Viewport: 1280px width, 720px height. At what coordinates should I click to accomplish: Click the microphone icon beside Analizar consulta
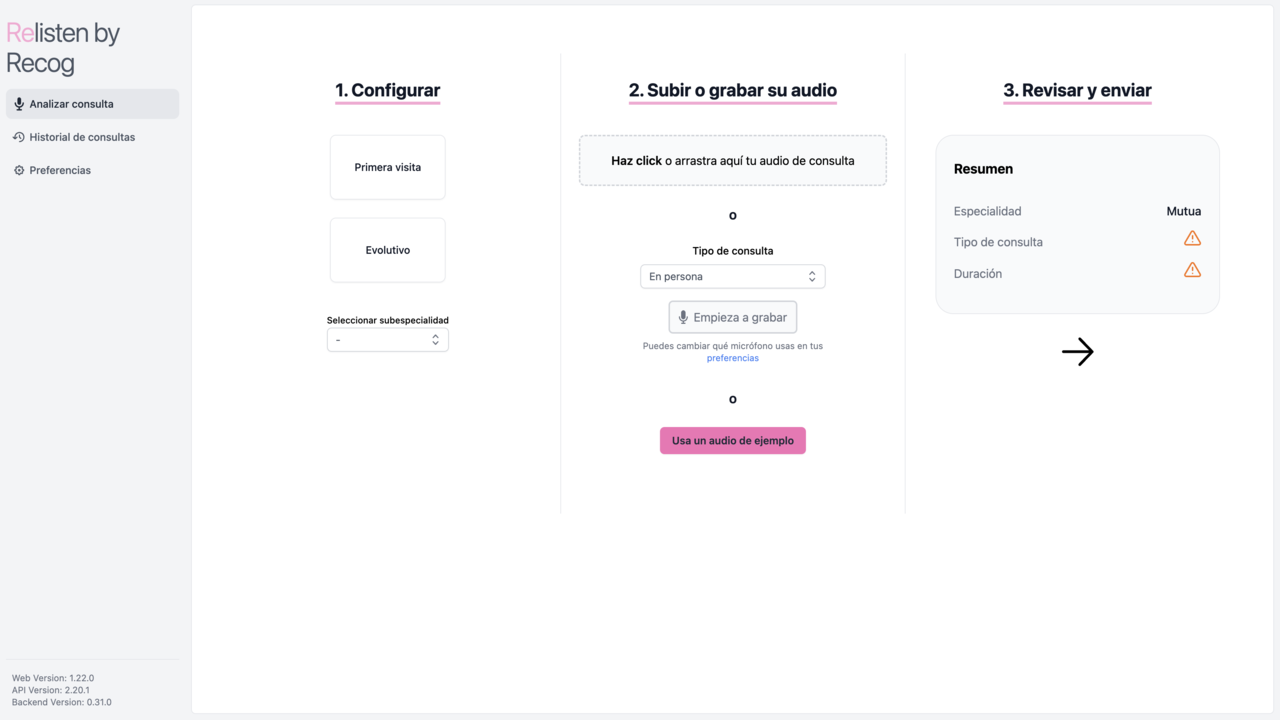[19, 104]
